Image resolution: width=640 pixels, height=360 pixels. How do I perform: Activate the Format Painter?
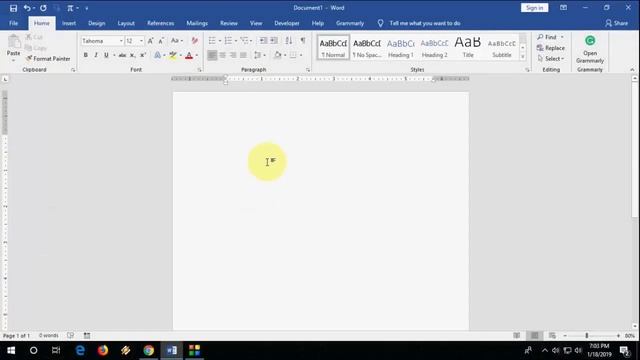[x=48, y=58]
